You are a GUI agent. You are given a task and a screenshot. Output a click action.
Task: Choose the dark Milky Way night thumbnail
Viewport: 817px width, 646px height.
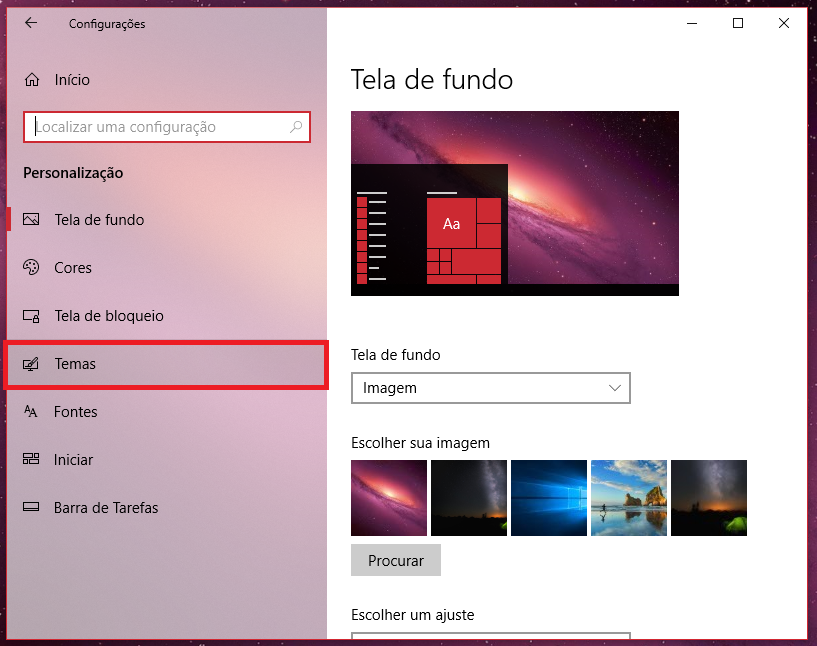click(x=469, y=498)
